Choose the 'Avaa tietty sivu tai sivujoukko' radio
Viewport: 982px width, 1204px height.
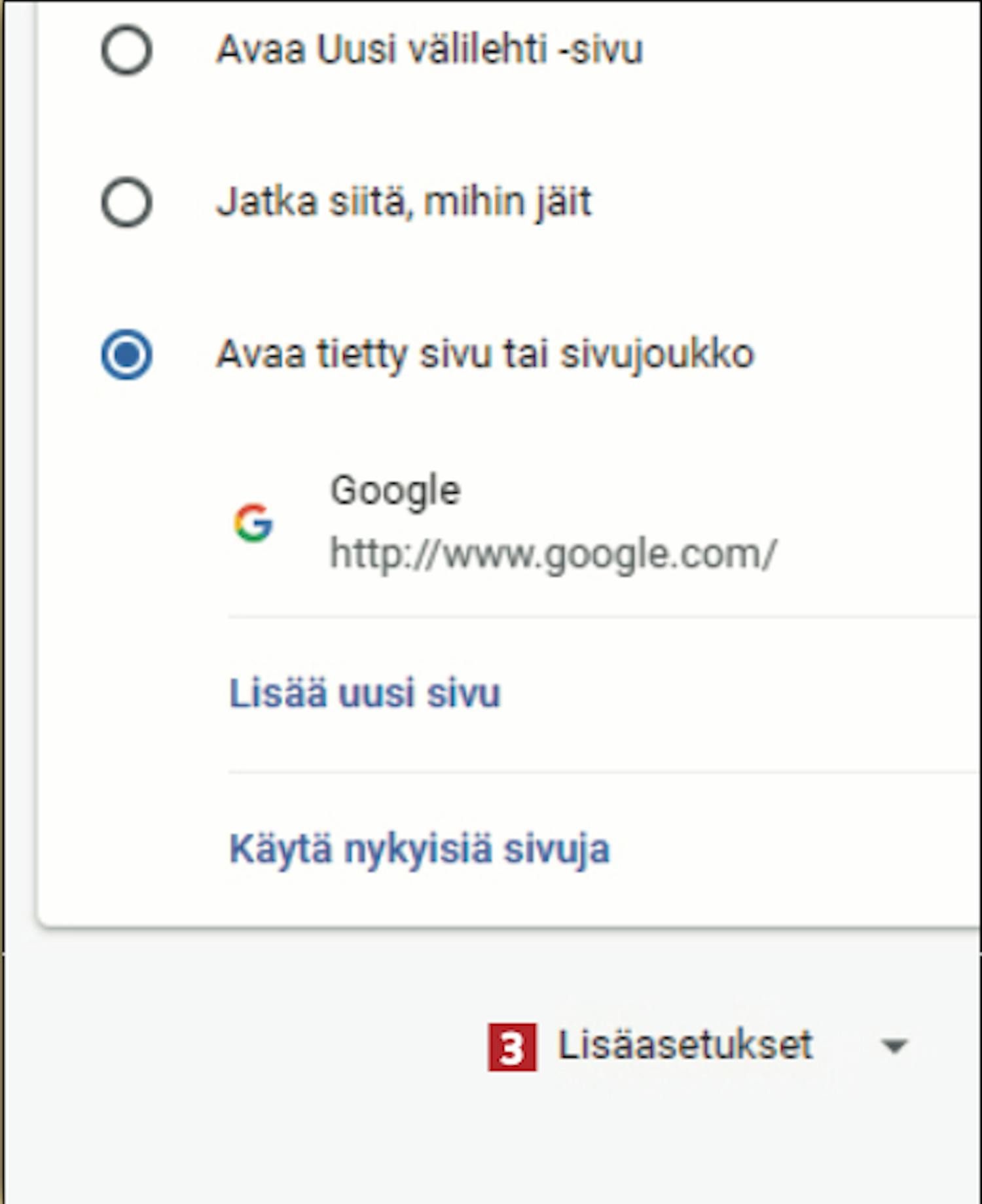click(x=127, y=355)
